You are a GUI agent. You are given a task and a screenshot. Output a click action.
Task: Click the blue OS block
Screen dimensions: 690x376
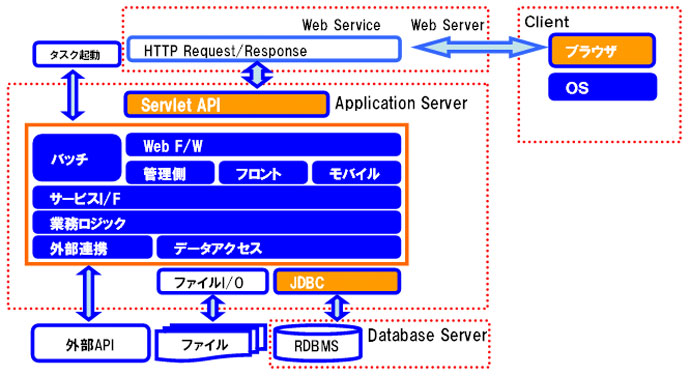(602, 87)
